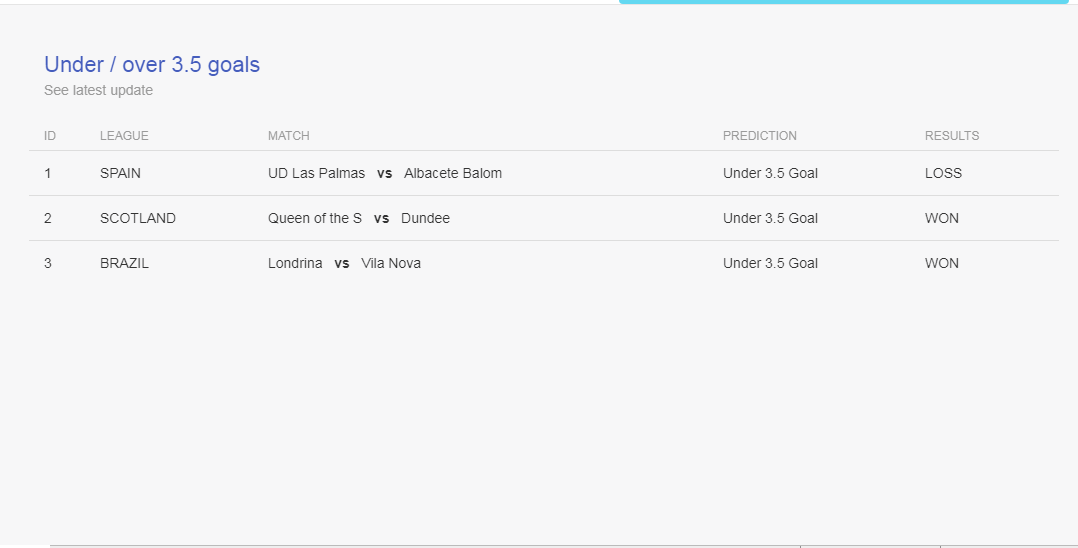Image resolution: width=1078 pixels, height=548 pixels.
Task: Click Under 3.5 Goal prediction for Brazil
Action: point(770,263)
